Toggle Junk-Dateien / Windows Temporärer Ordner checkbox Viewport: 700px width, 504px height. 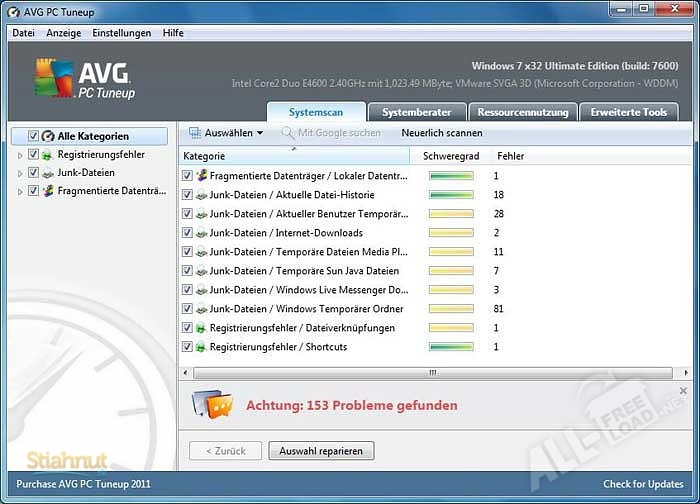pyautogui.click(x=187, y=309)
